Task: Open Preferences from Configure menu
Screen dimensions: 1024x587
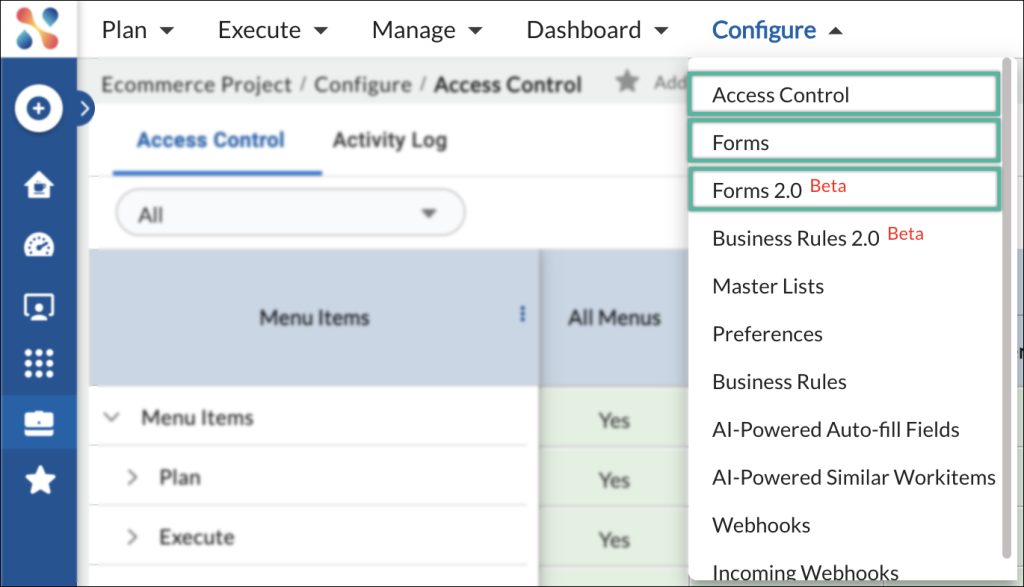Action: 767,334
